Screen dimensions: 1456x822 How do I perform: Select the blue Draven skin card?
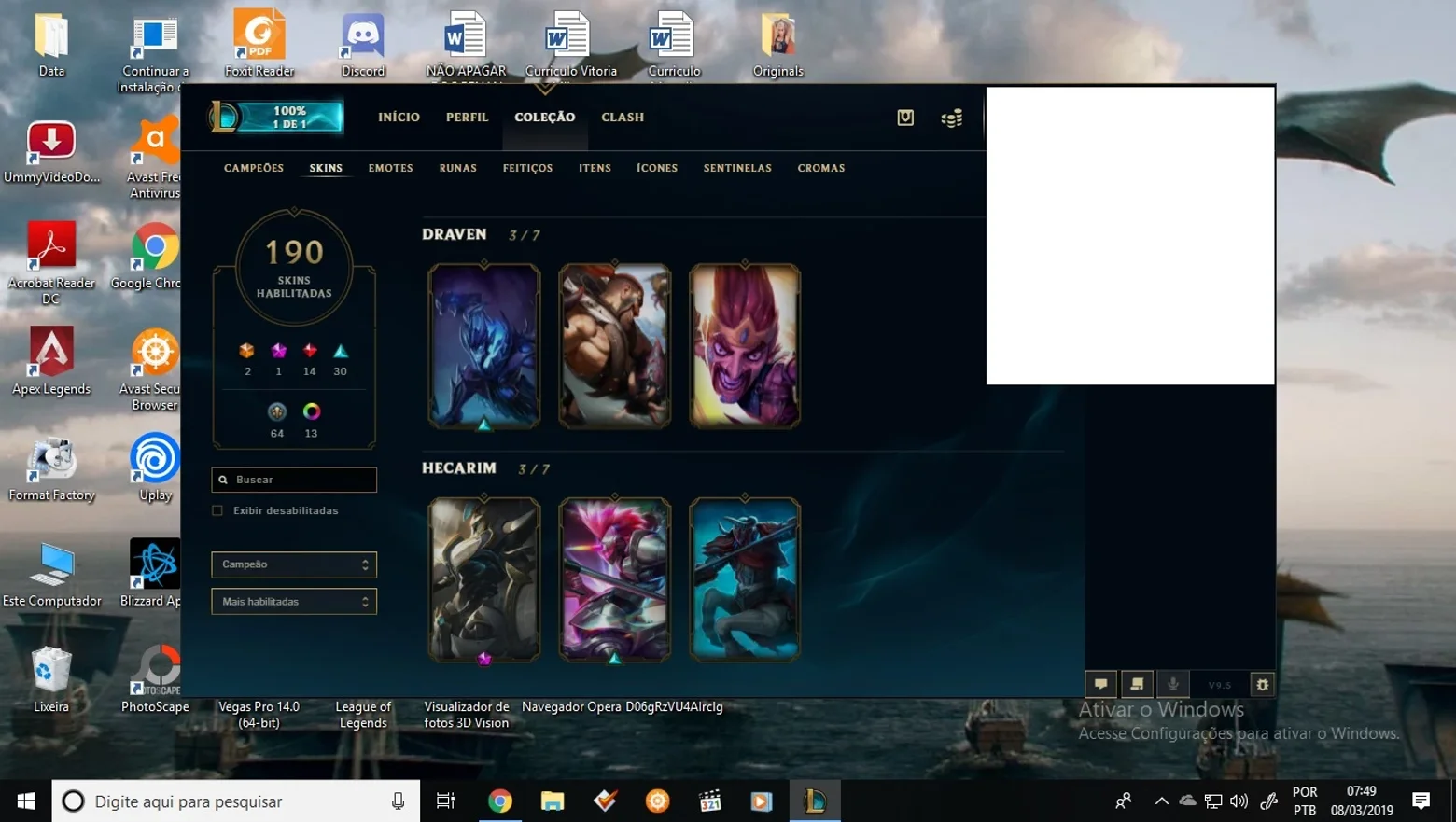[x=483, y=346]
